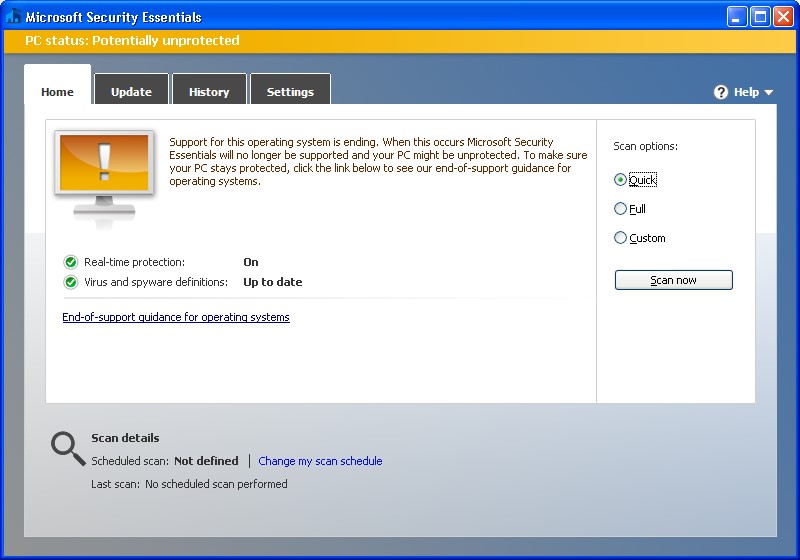This screenshot has height=560, width=800.
Task: Click the 'PC status: Potentially unprotected' banner text
Action: click(x=132, y=40)
